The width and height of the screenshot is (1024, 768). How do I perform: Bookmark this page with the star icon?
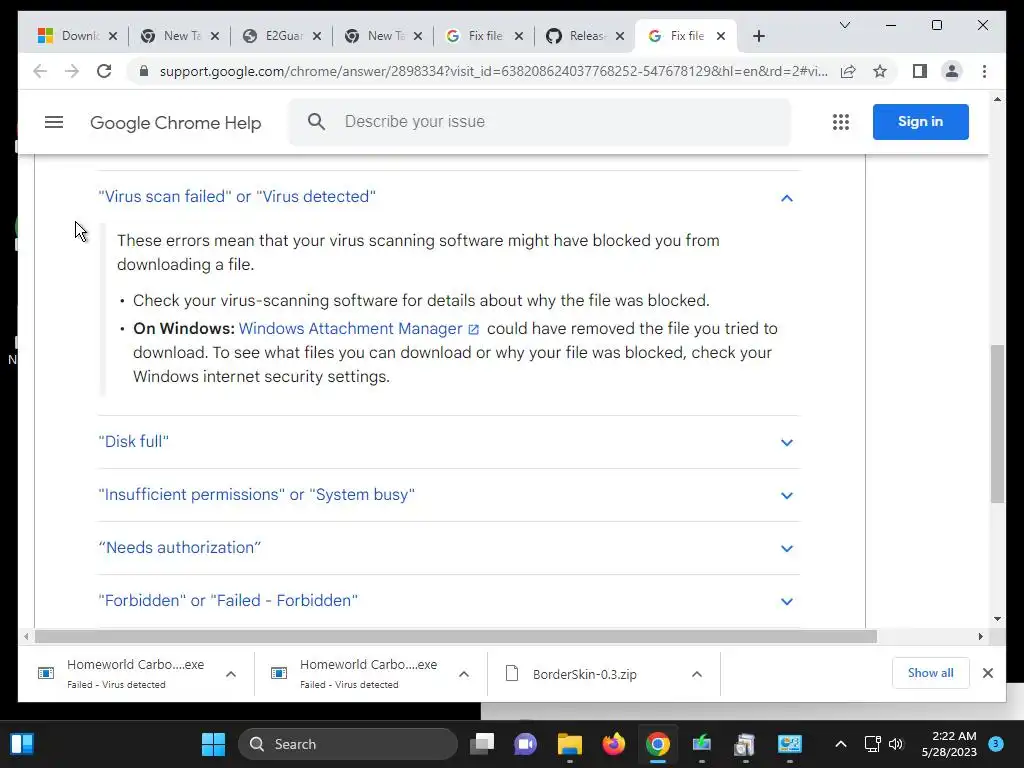[880, 71]
